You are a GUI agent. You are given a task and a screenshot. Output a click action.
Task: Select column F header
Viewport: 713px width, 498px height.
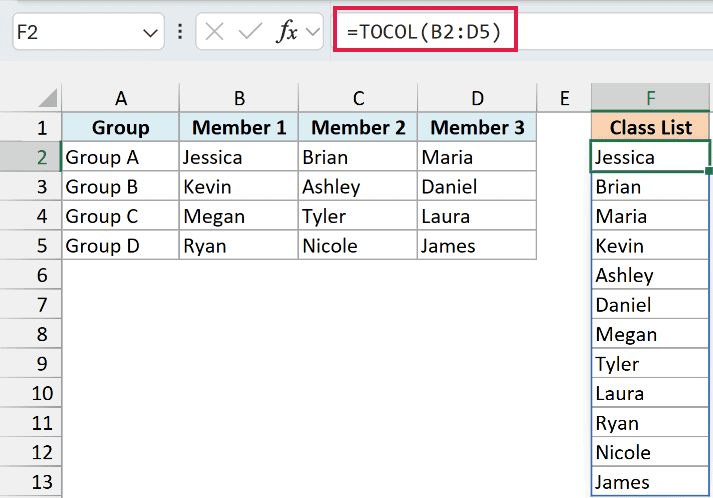pyautogui.click(x=650, y=98)
